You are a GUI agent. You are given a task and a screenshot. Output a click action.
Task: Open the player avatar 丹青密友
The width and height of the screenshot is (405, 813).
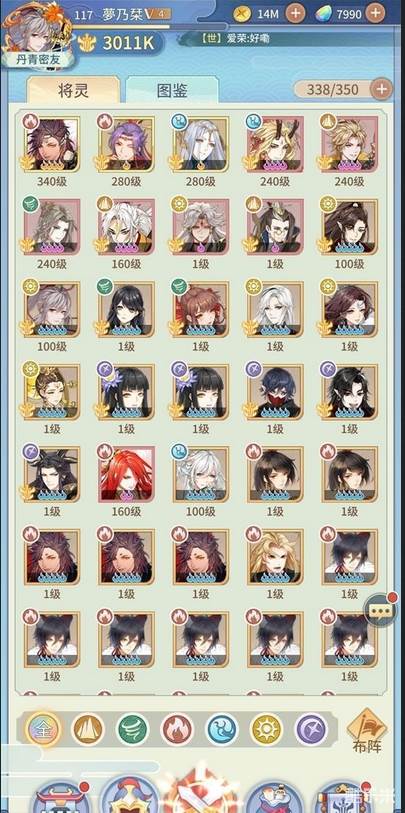point(37,35)
